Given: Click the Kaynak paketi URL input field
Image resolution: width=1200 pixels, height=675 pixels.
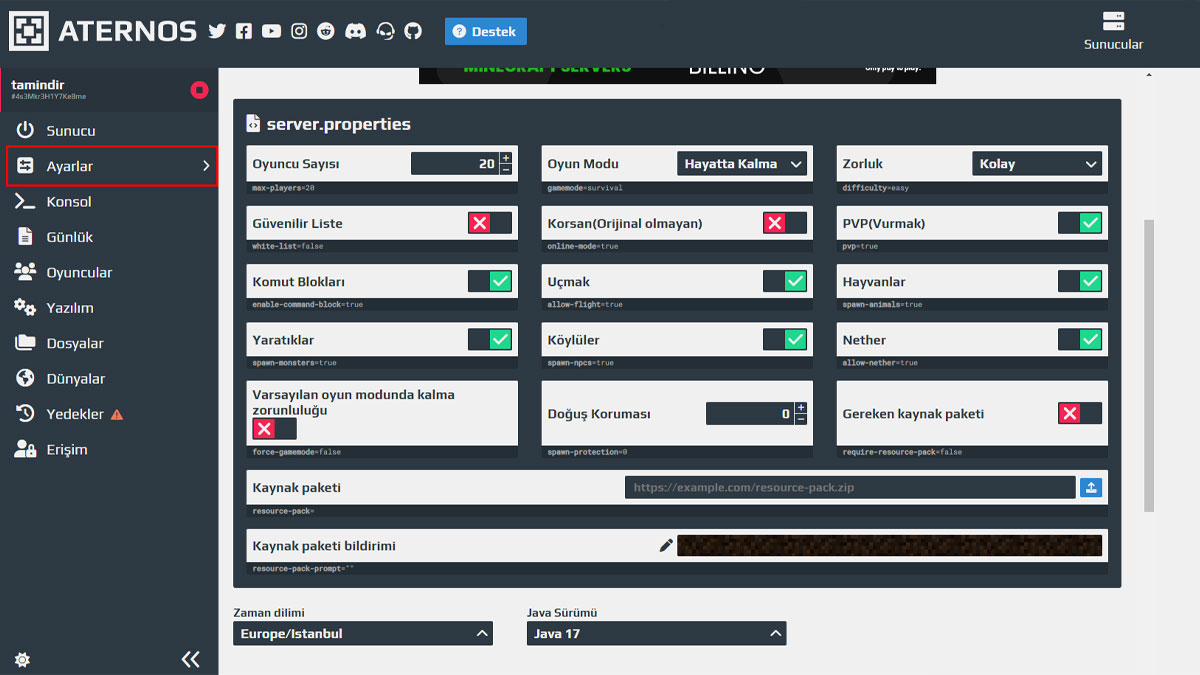Looking at the screenshot, I should coord(849,487).
